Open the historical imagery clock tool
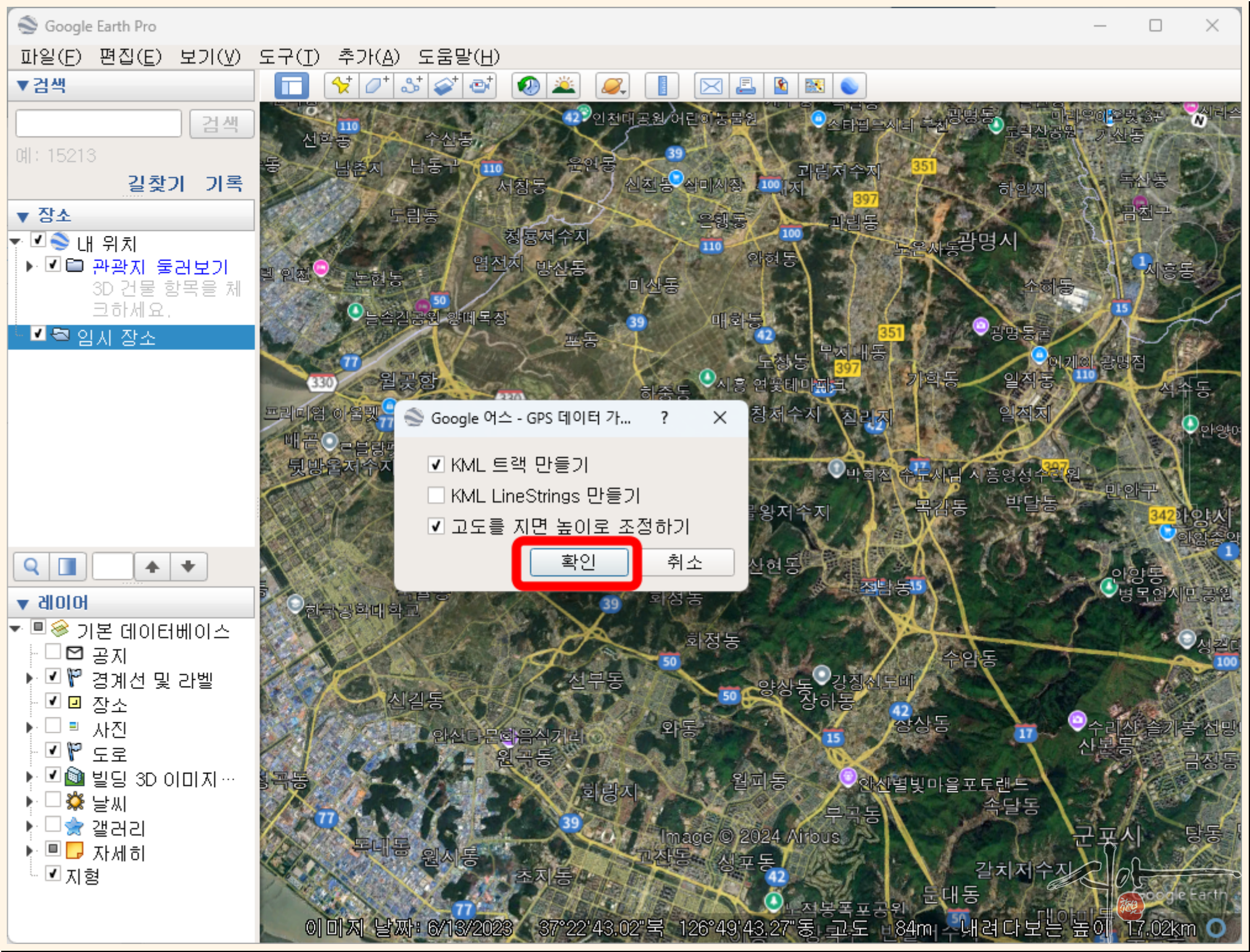 (529, 86)
